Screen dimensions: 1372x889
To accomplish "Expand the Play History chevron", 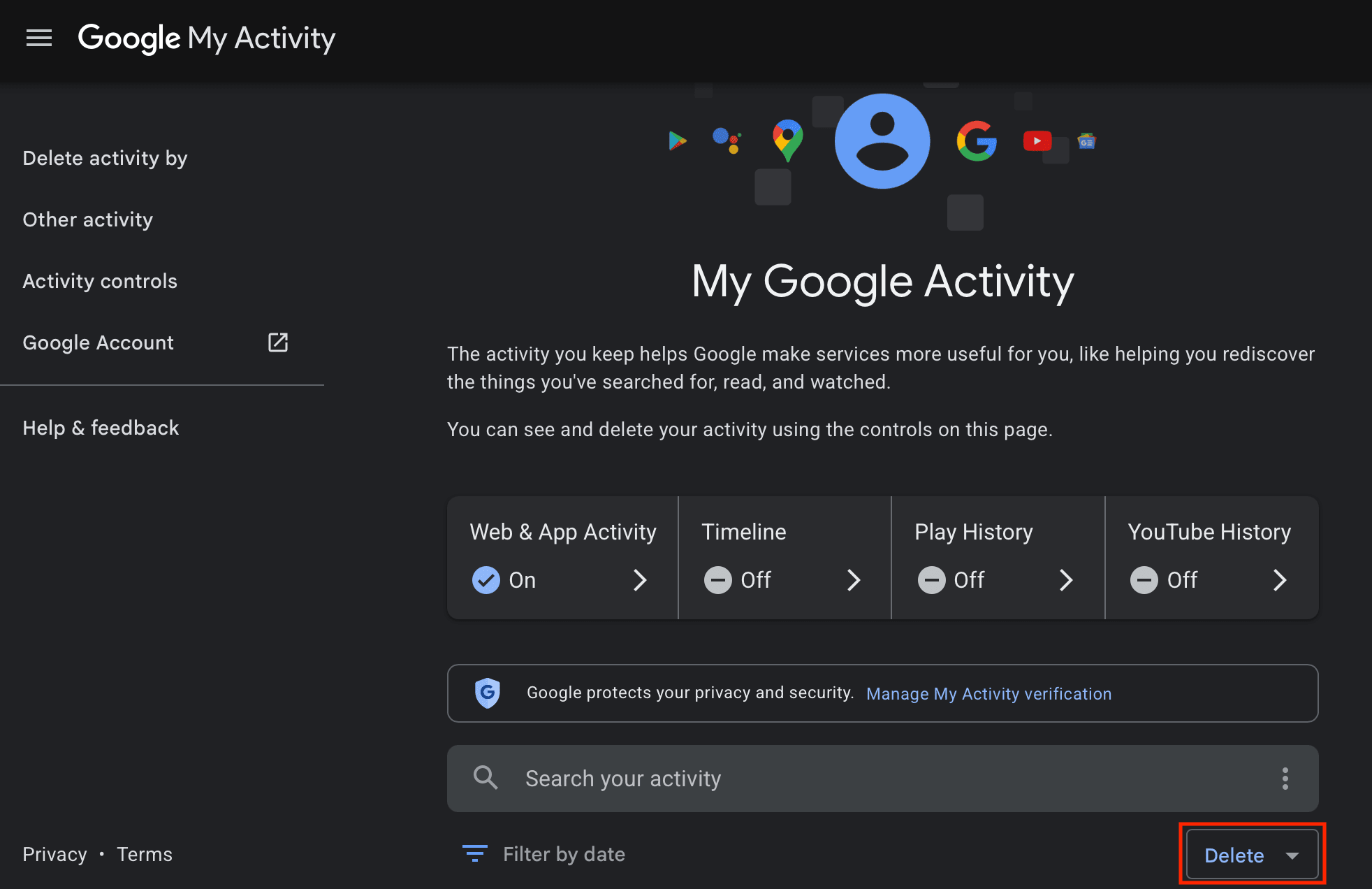I will [1066, 580].
